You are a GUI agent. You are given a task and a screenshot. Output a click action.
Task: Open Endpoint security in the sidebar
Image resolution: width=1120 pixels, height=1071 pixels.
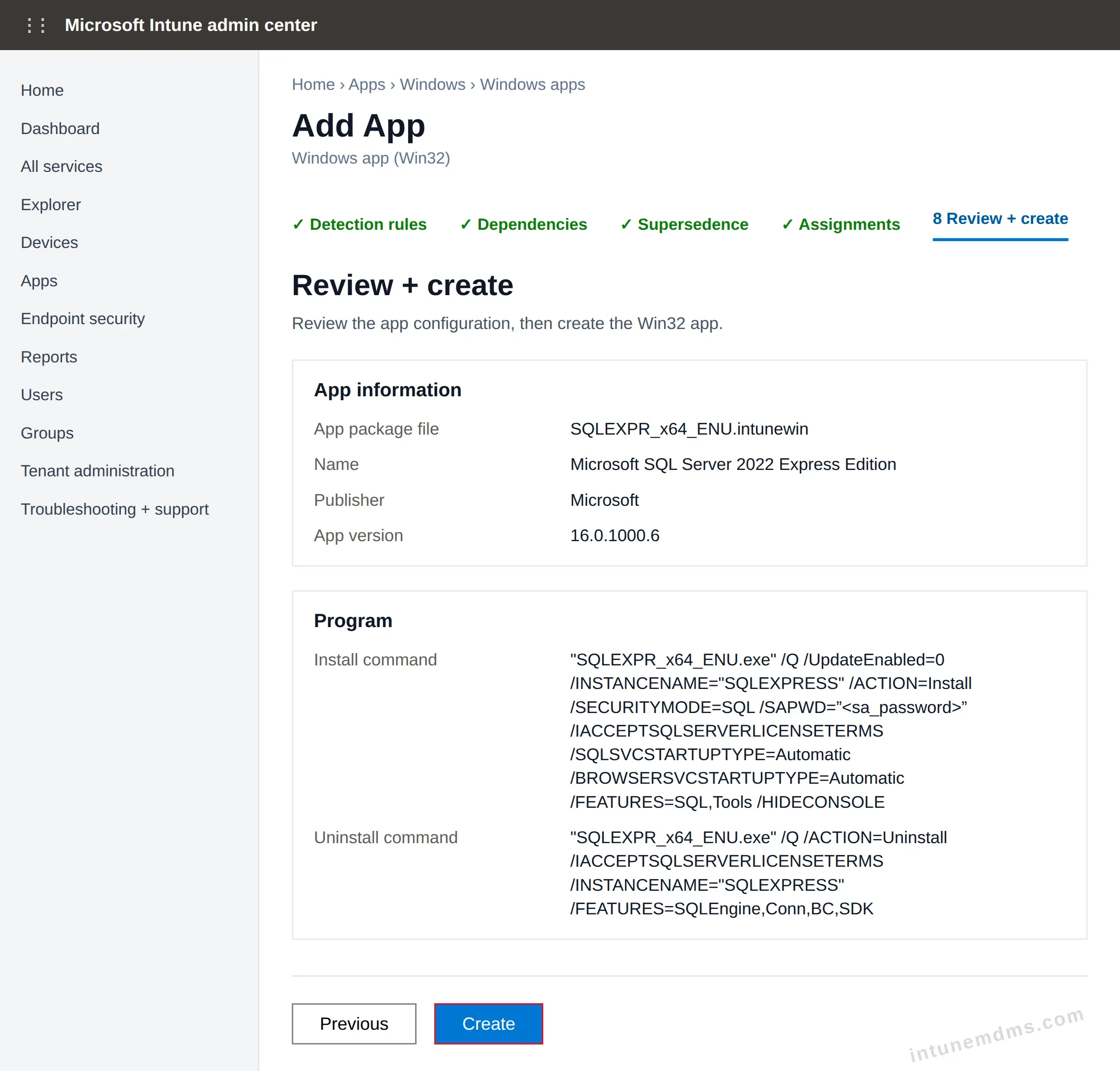tap(83, 319)
